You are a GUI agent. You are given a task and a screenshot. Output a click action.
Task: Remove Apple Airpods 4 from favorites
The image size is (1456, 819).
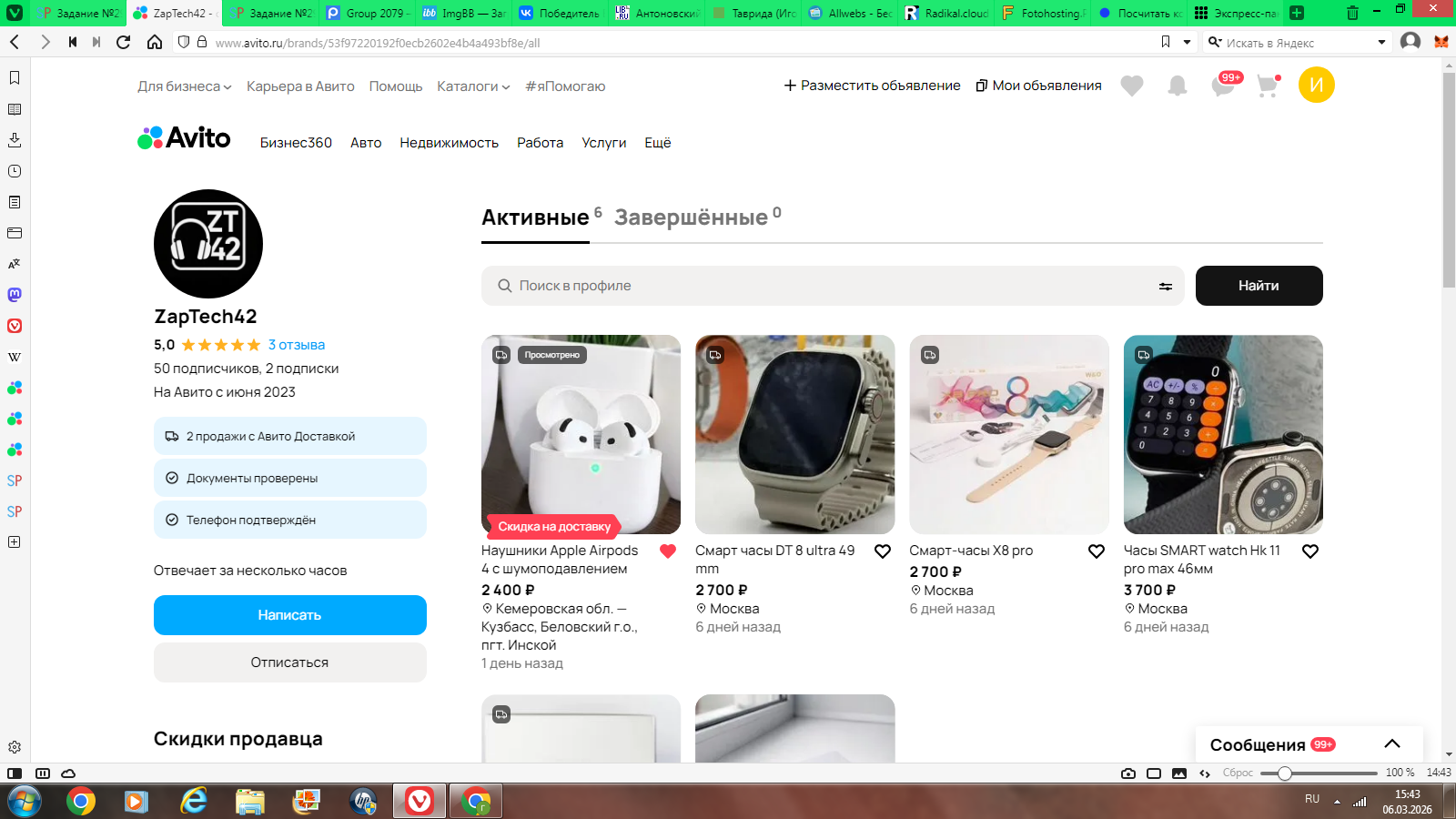click(x=668, y=551)
